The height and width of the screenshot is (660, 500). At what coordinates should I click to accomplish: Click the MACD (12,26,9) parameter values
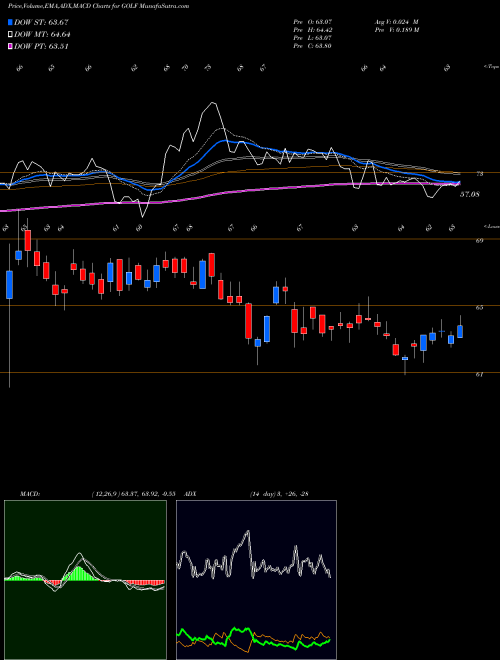pos(136,494)
